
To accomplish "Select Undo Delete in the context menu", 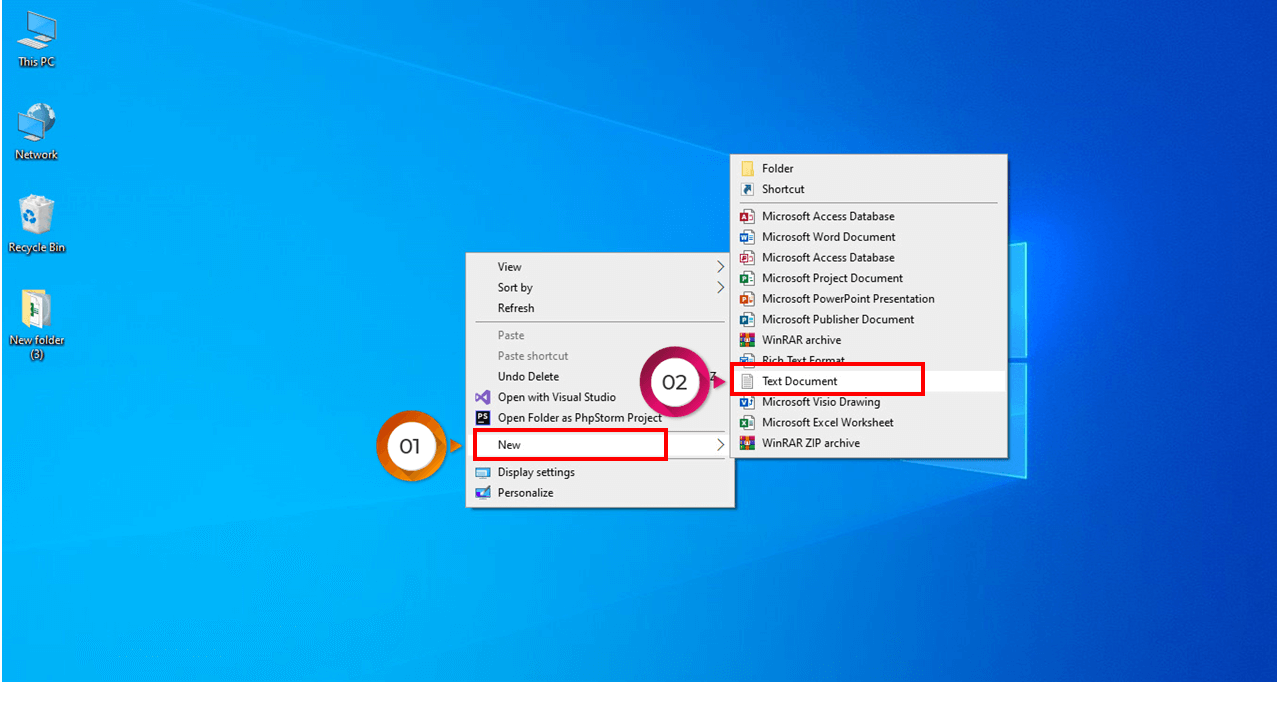I will pos(528,377).
